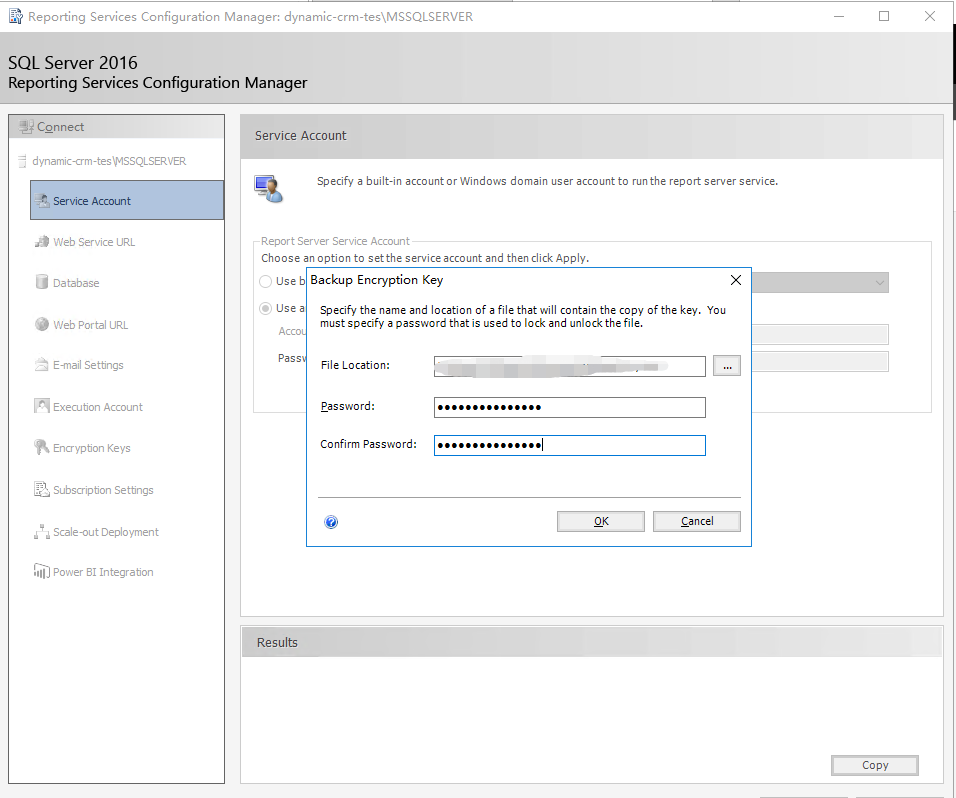Click the Encryption Keys icon
This screenshot has height=798, width=956.
point(41,447)
